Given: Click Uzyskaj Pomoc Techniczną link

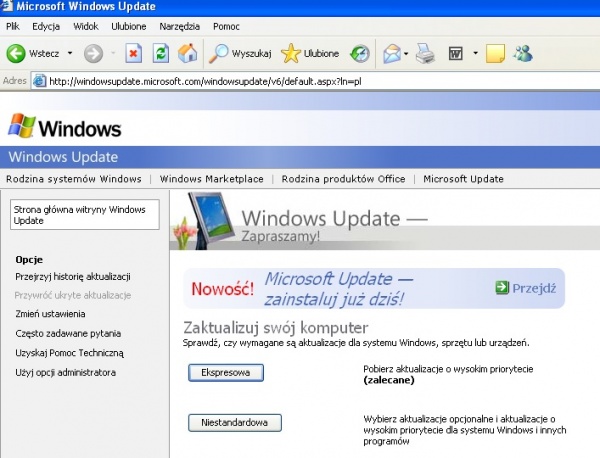Looking at the screenshot, I should 69,353.
